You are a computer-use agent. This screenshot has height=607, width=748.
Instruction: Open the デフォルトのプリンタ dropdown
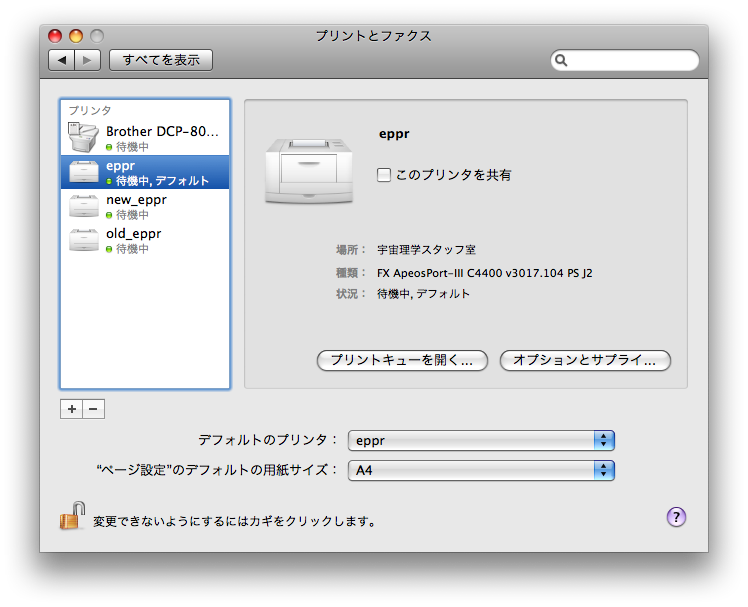tap(480, 440)
